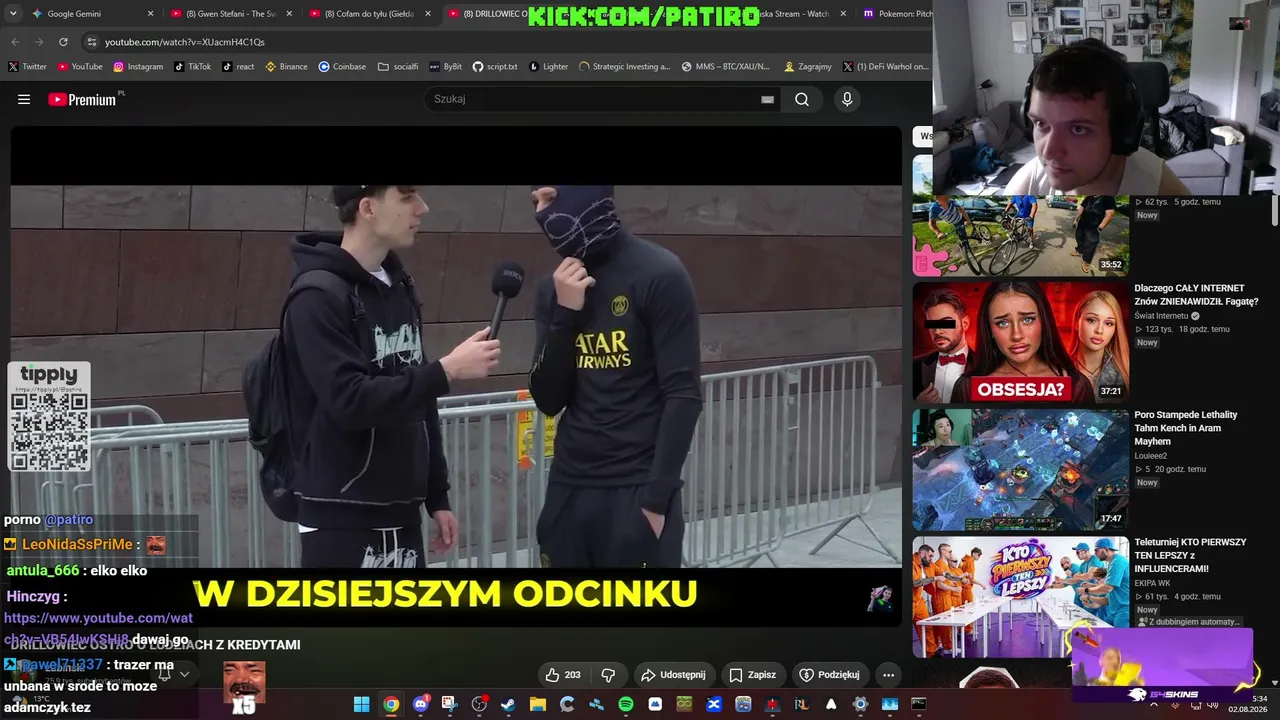
Task: Close the Cofam do tyłu tab
Action: 429,14
